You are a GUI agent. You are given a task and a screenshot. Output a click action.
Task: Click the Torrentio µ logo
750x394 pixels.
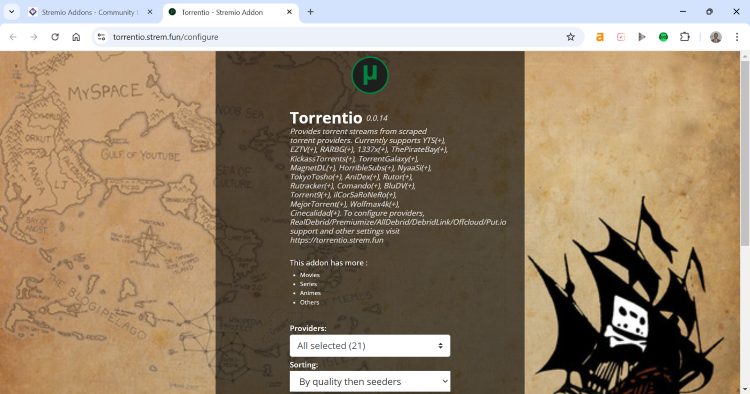pos(370,75)
